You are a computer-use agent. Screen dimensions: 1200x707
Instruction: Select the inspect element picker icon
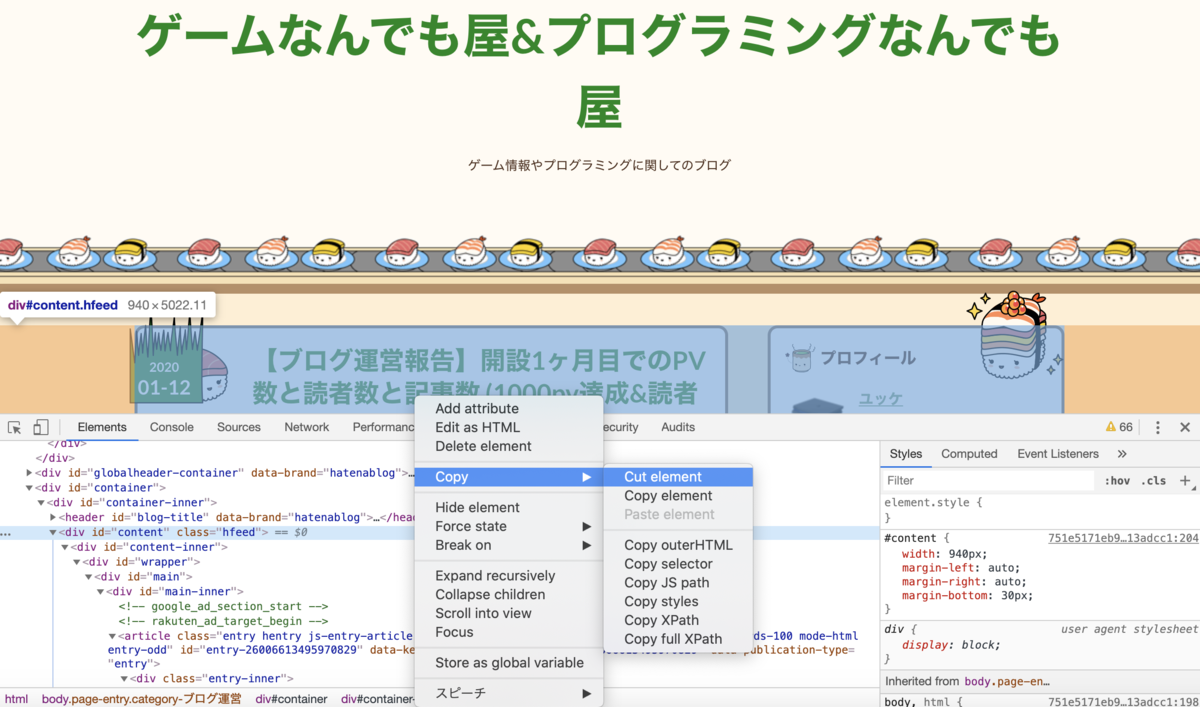15,427
